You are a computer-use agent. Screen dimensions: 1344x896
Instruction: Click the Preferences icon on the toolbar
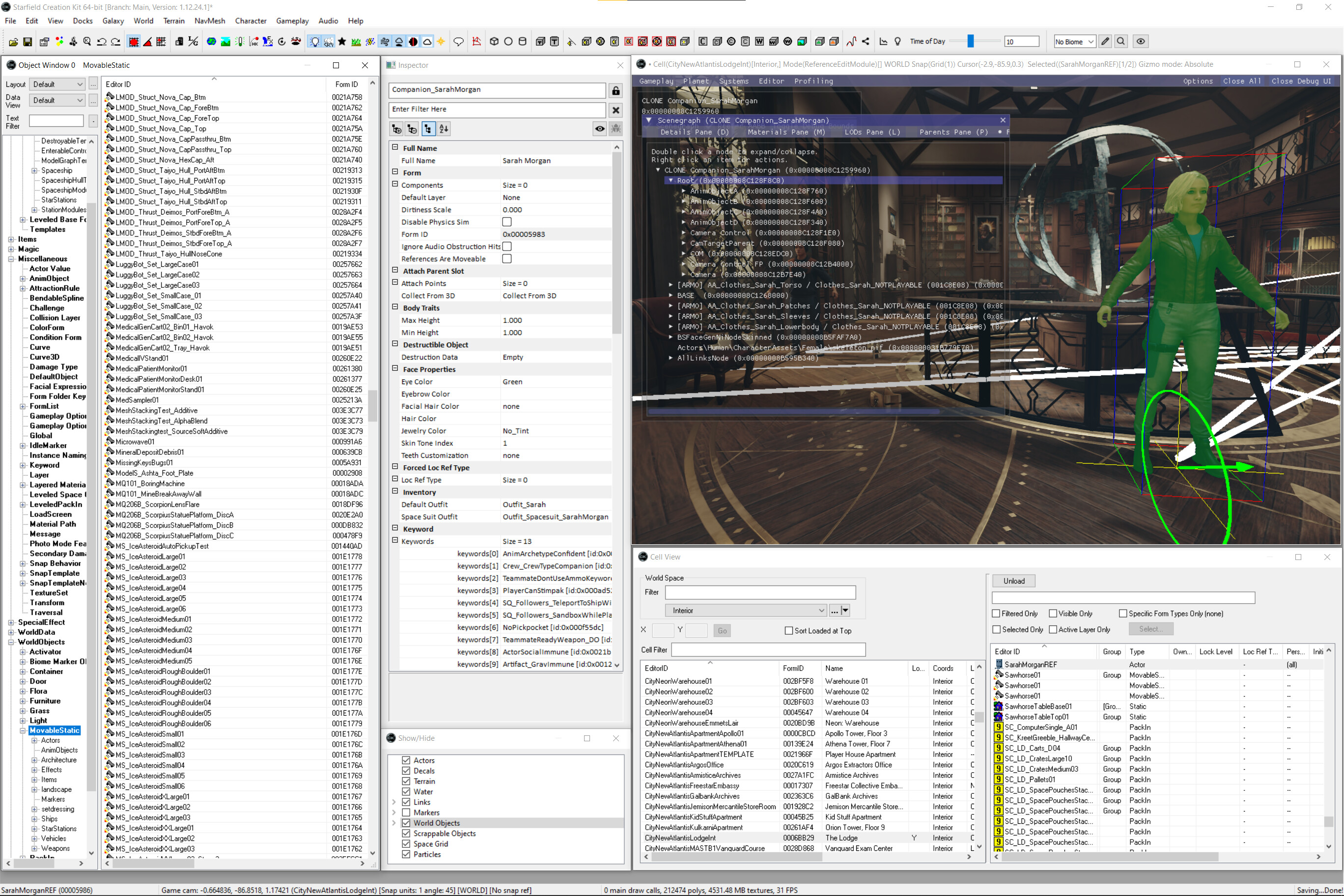(x=44, y=41)
